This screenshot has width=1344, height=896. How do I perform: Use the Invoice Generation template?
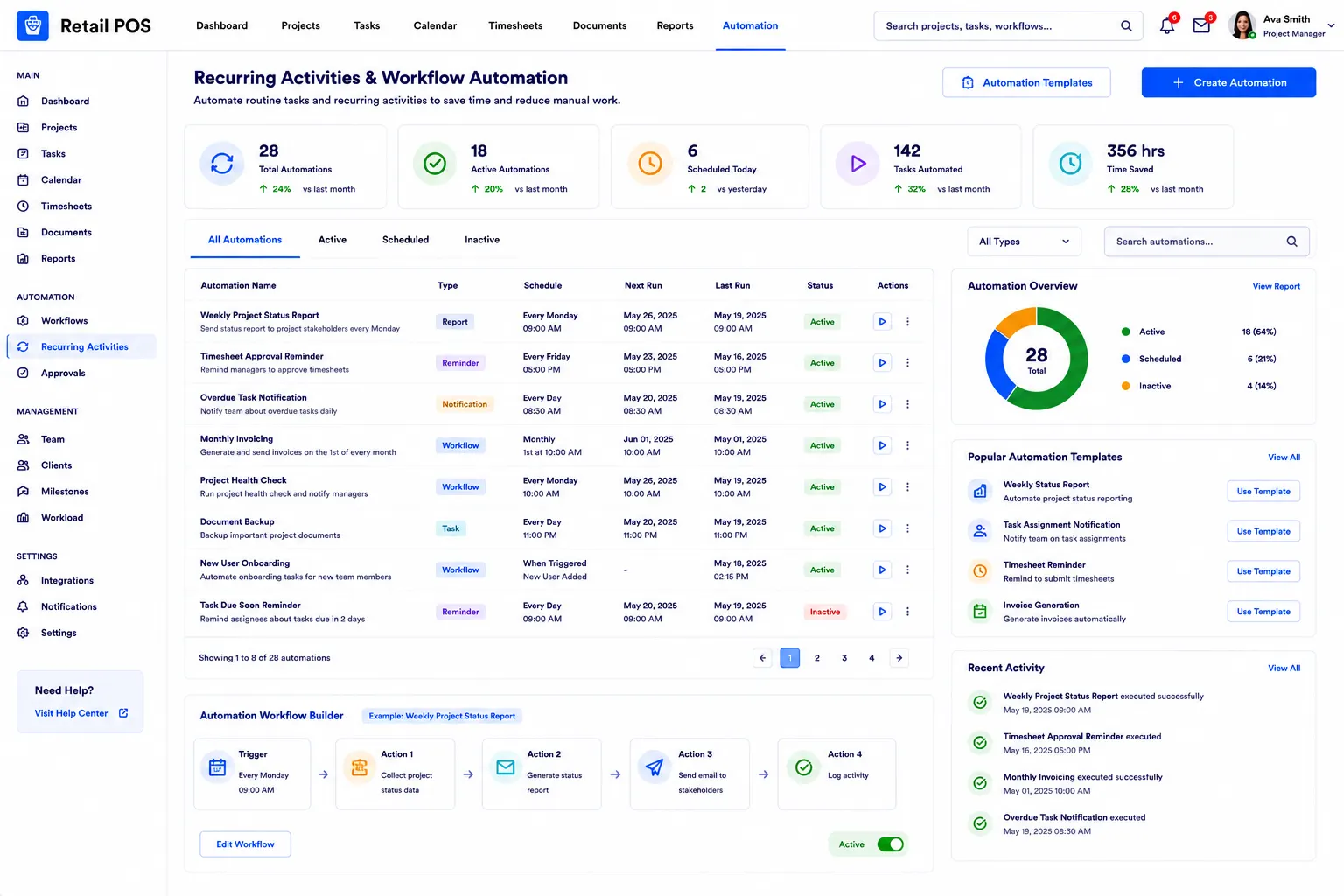click(1263, 612)
